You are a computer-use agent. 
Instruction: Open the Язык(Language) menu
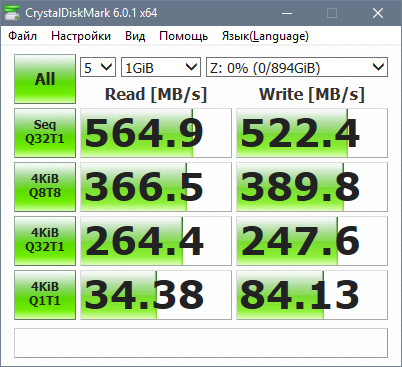(x=265, y=36)
